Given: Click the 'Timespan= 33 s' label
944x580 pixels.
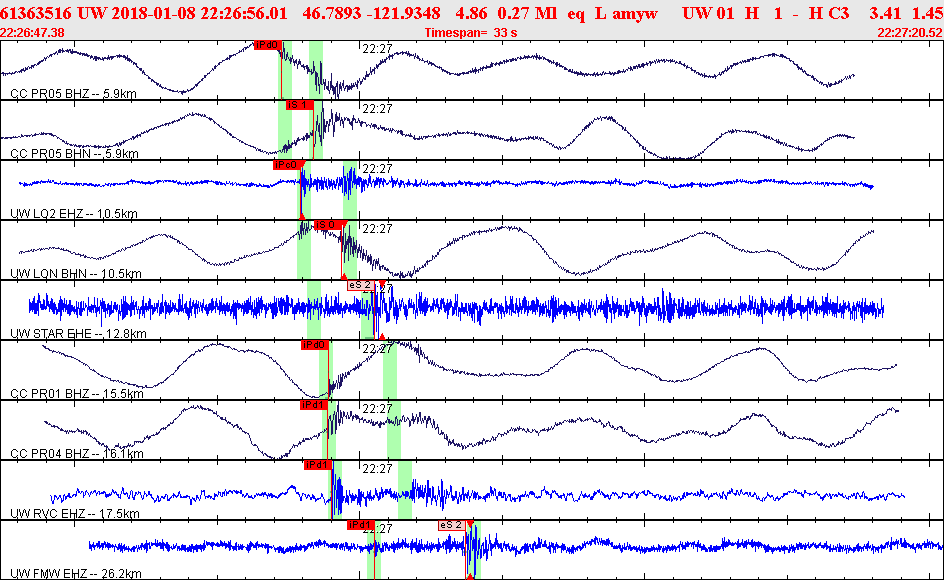Looking at the screenshot, I should [471, 33].
